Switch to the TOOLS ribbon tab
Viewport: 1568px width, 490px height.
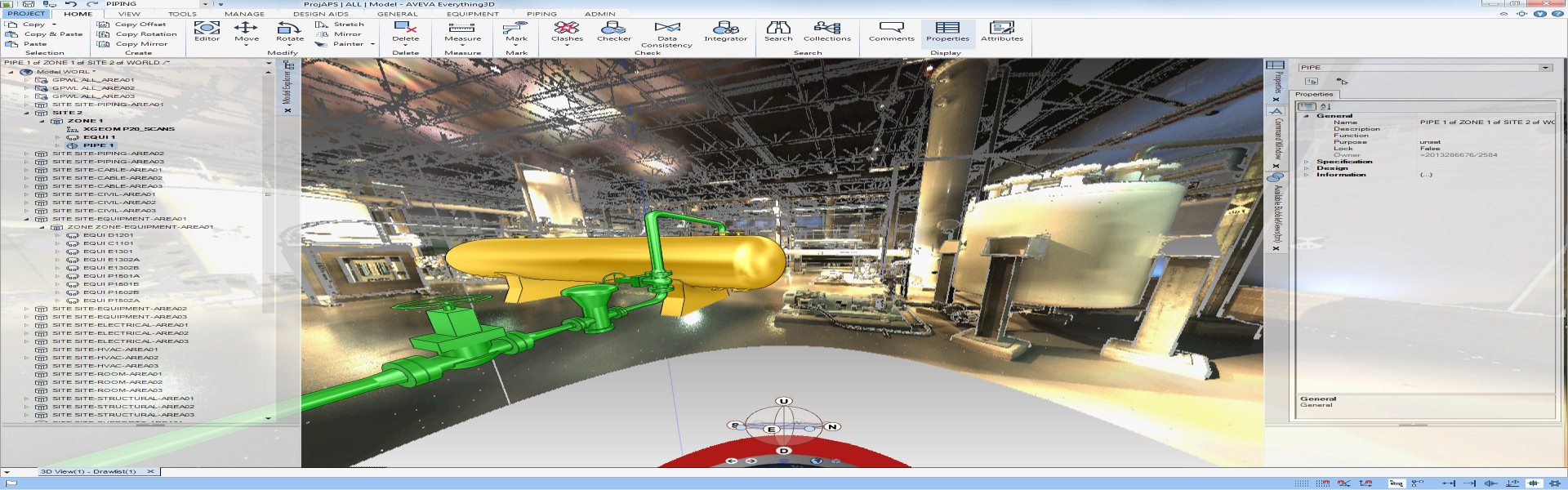[182, 14]
